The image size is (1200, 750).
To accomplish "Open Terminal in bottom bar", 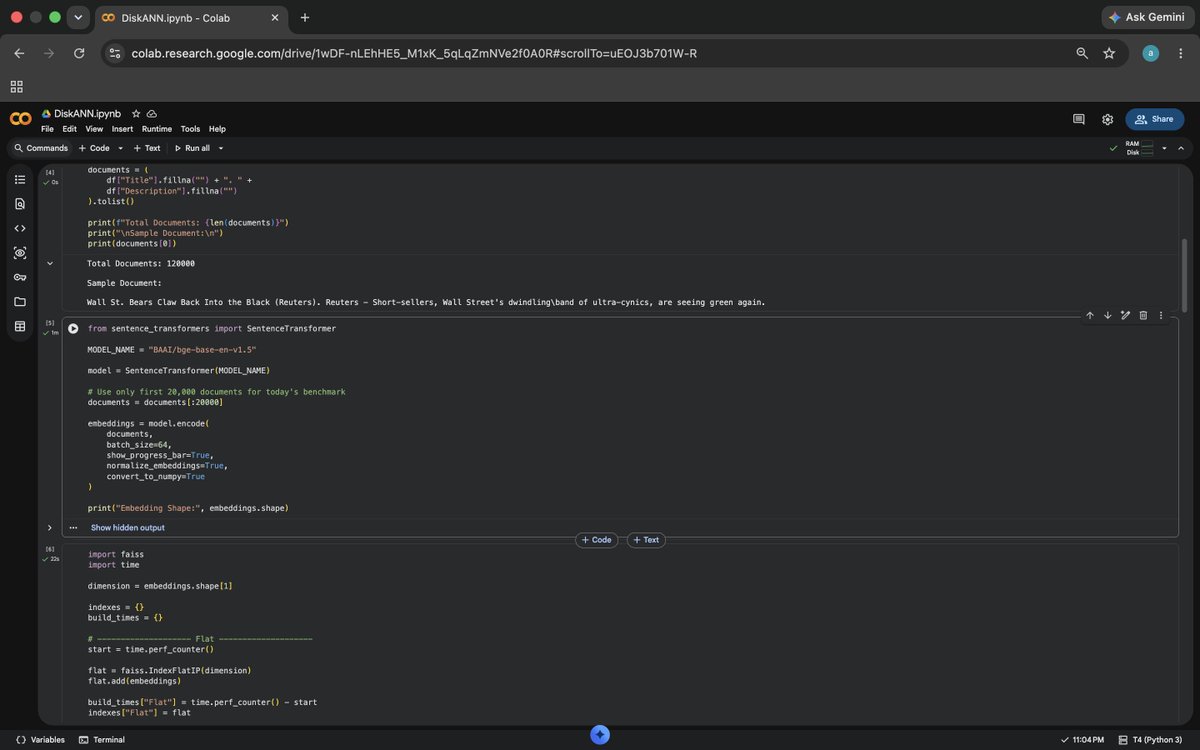I will 101,740.
